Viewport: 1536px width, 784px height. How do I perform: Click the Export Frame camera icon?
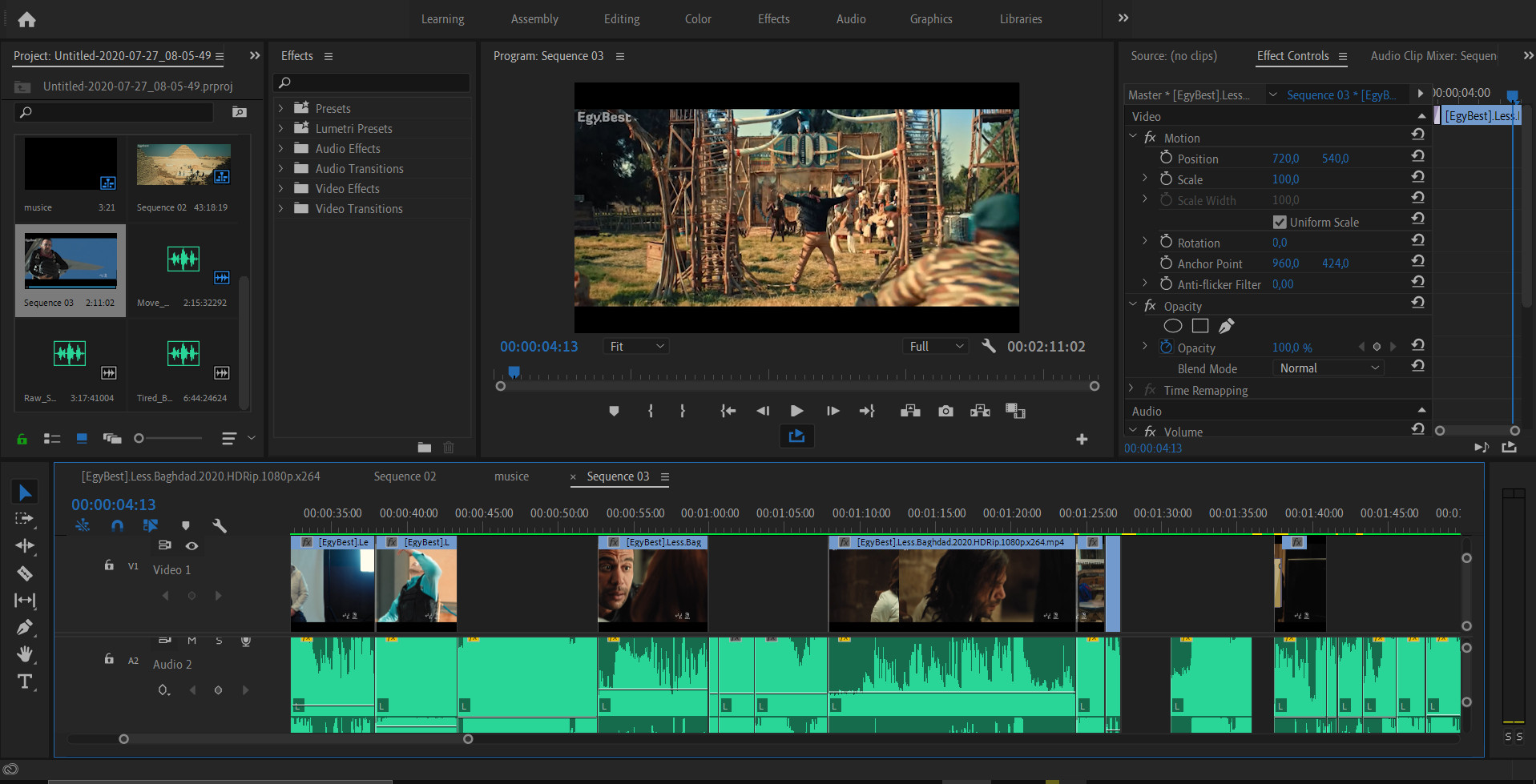click(945, 411)
